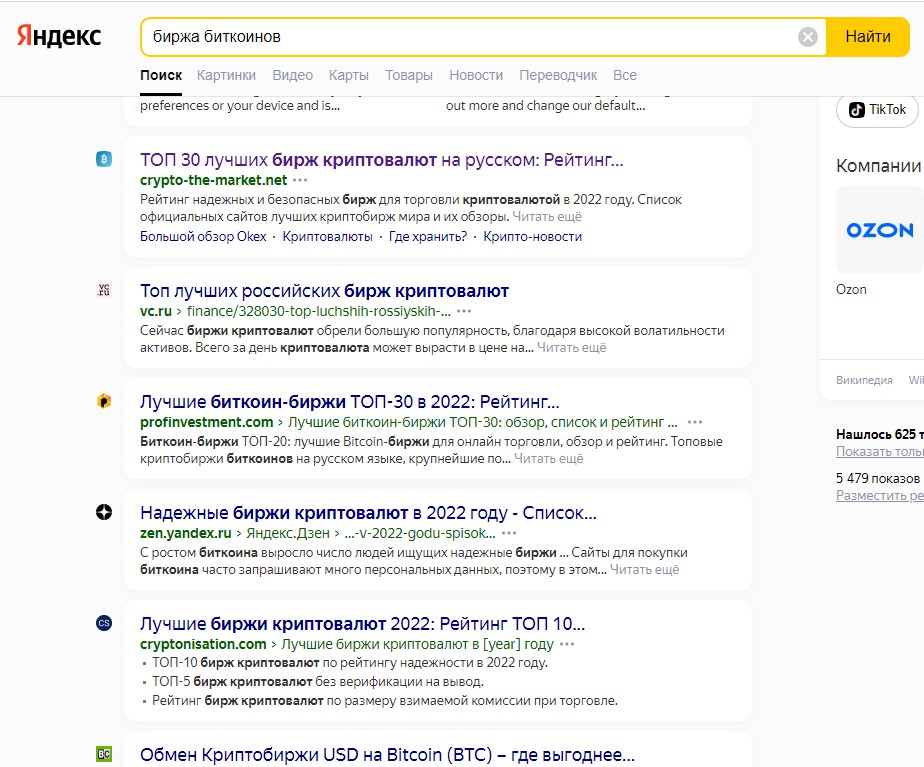The image size is (924, 767).
Task: Go to the Новости tab
Action: pos(476,75)
